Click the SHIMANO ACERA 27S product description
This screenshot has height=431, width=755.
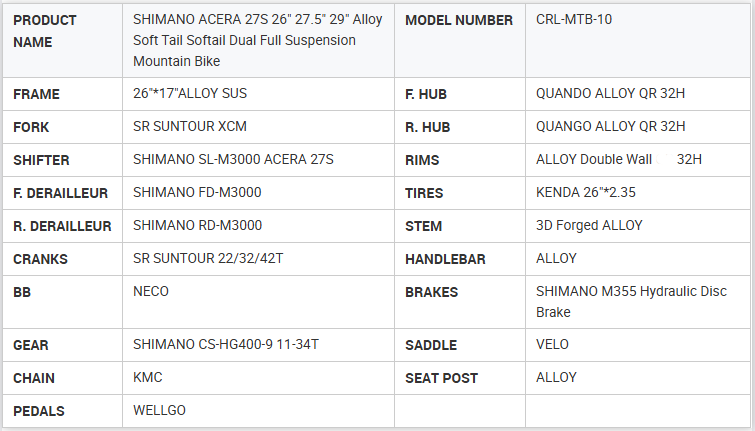coord(258,41)
